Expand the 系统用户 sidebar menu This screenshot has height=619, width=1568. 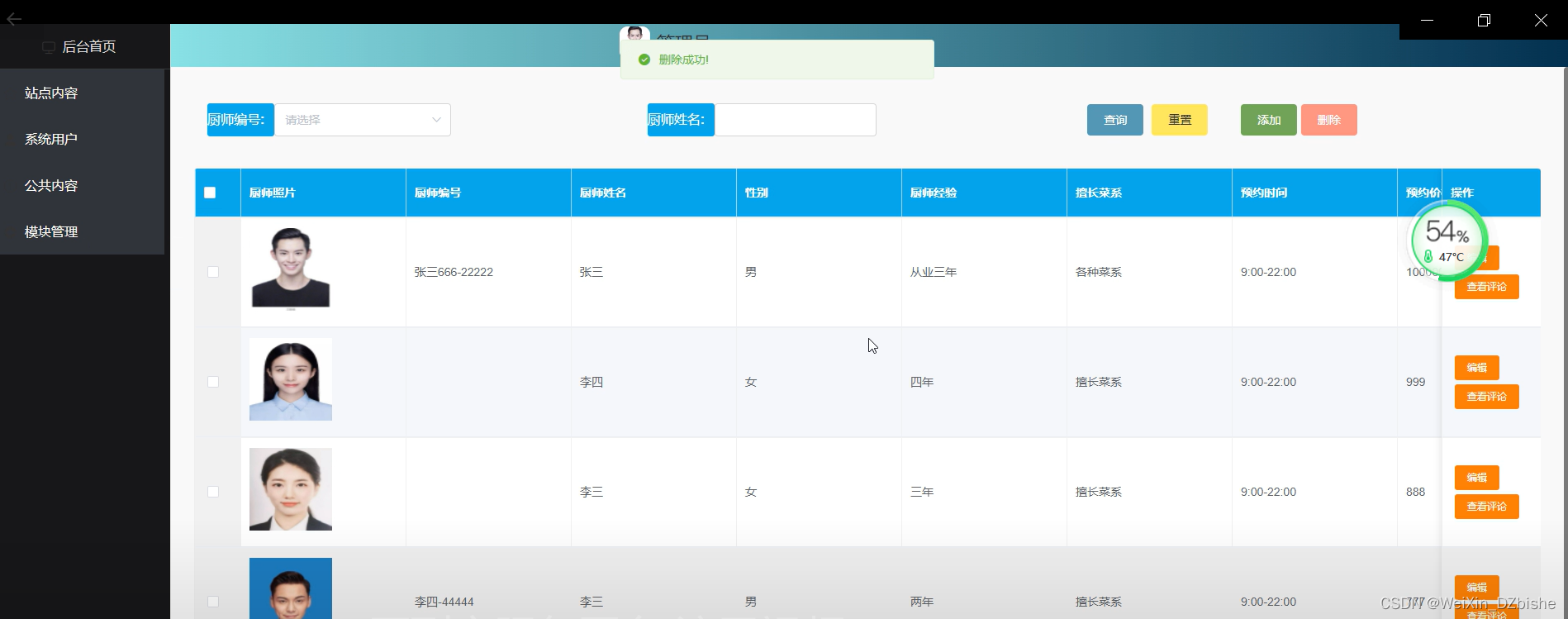point(83,140)
